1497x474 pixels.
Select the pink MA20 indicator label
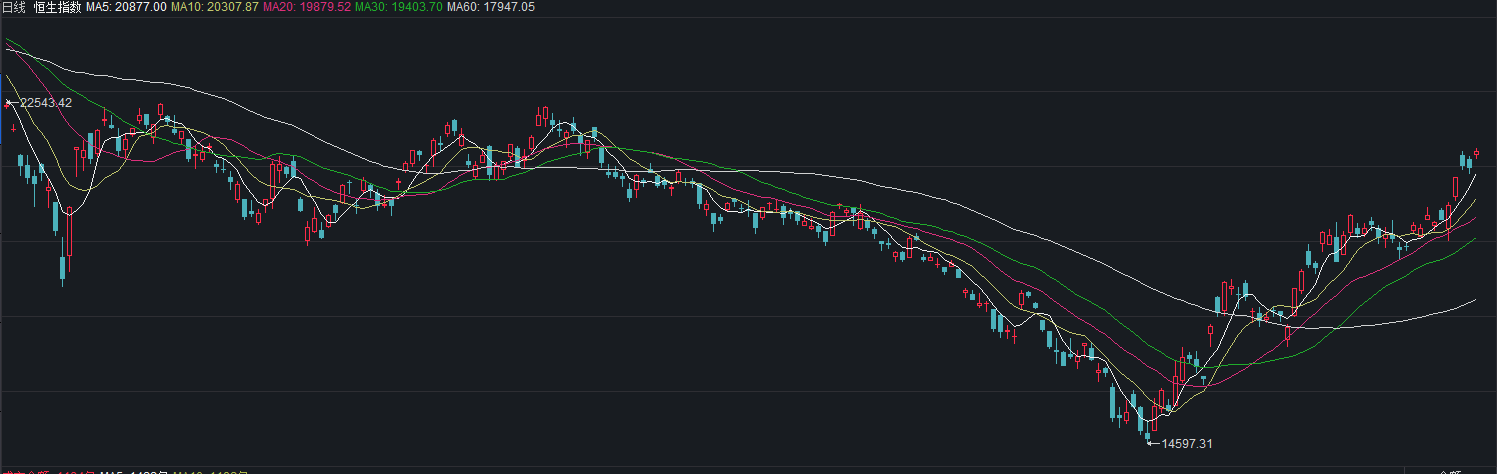point(307,7)
